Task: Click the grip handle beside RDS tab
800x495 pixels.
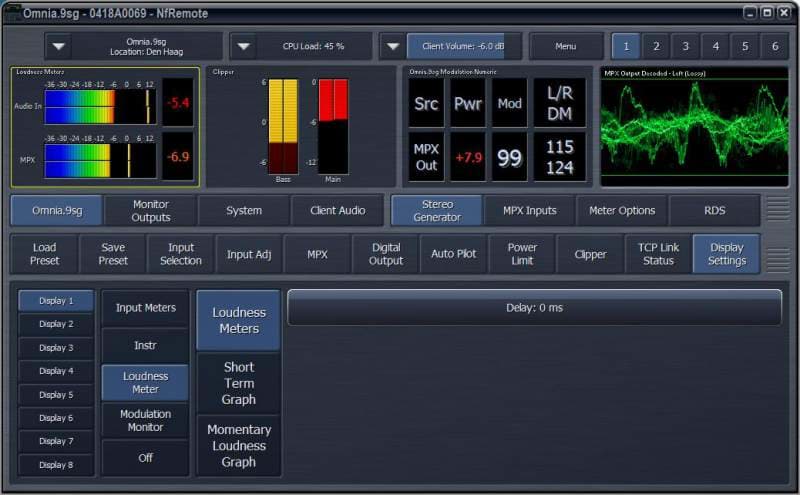Action: coord(778,210)
